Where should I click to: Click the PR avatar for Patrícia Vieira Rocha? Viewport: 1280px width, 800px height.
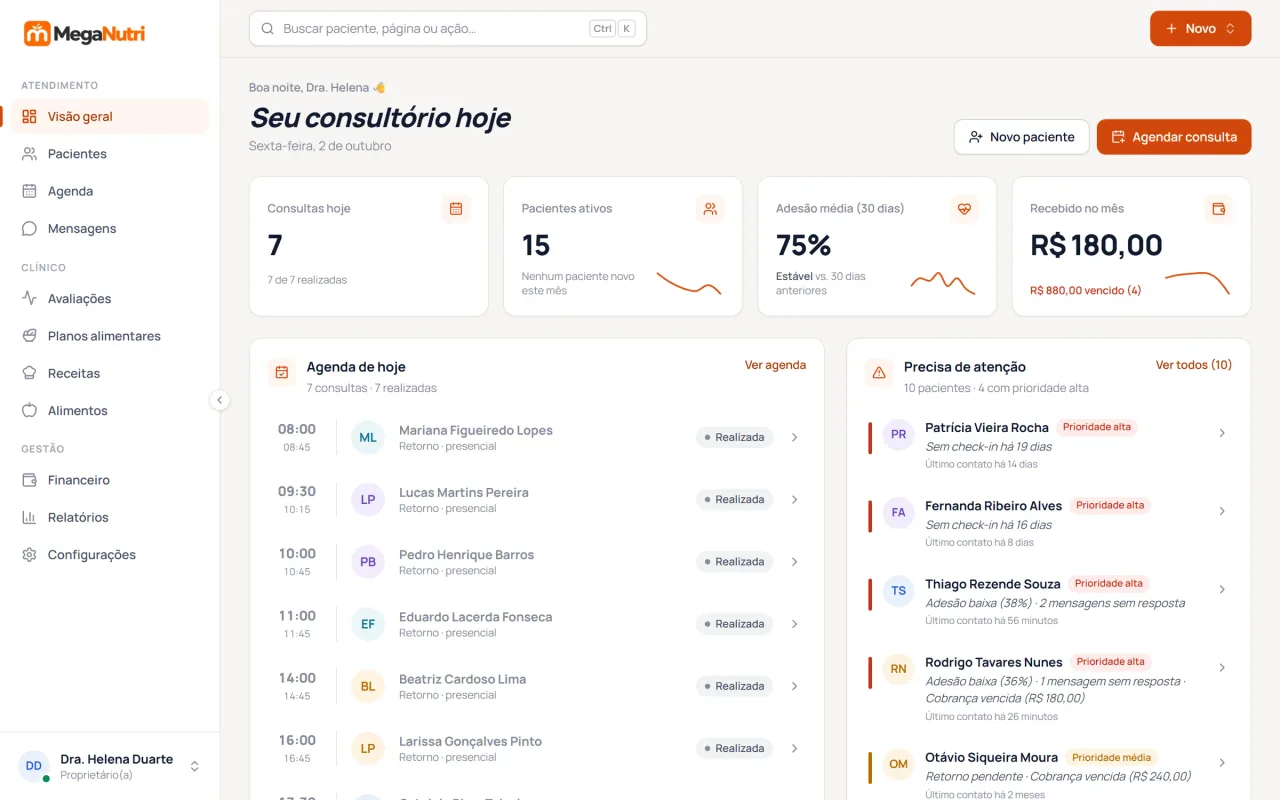[898, 434]
